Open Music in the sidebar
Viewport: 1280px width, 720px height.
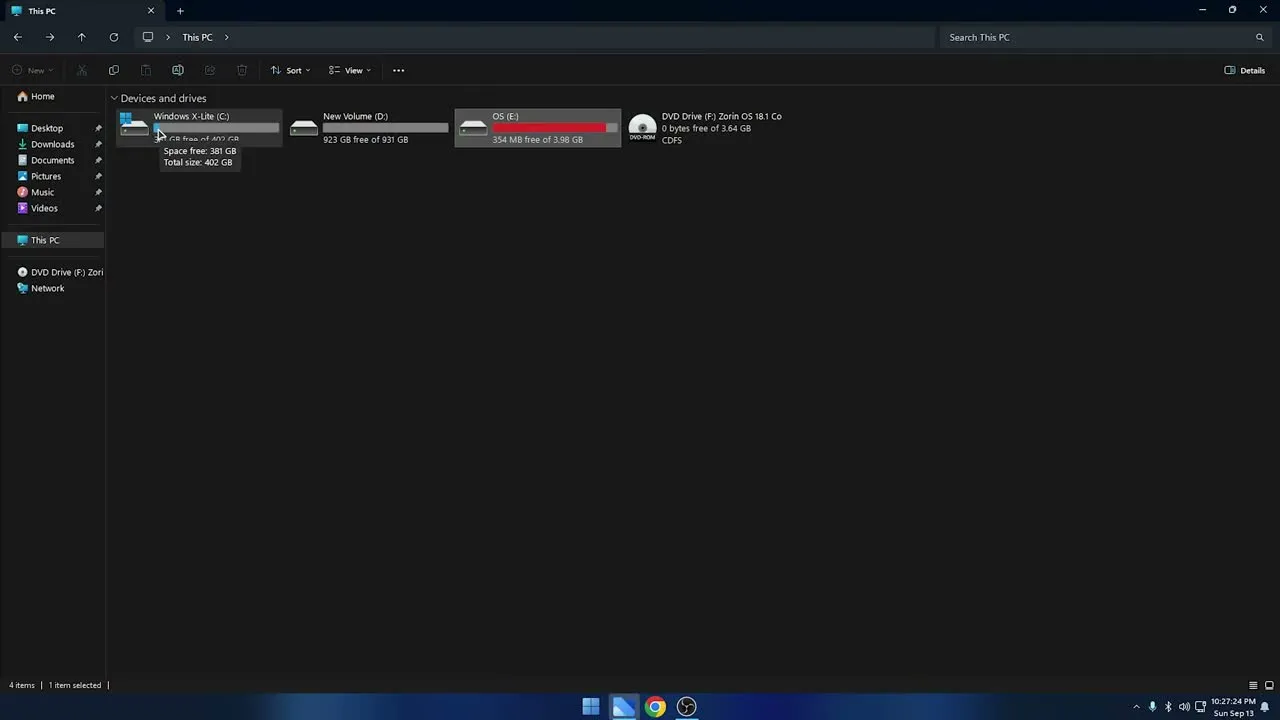[x=42, y=192]
